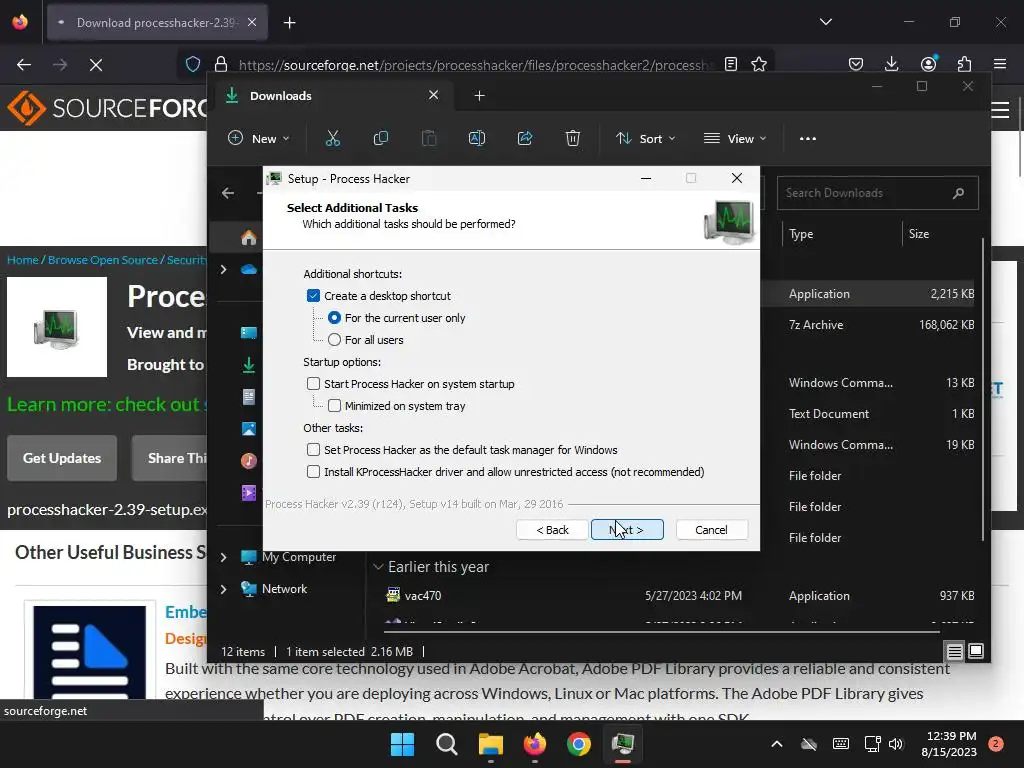Show hidden system tray icons chevron
This screenshot has height=768, width=1024.
coord(776,744)
